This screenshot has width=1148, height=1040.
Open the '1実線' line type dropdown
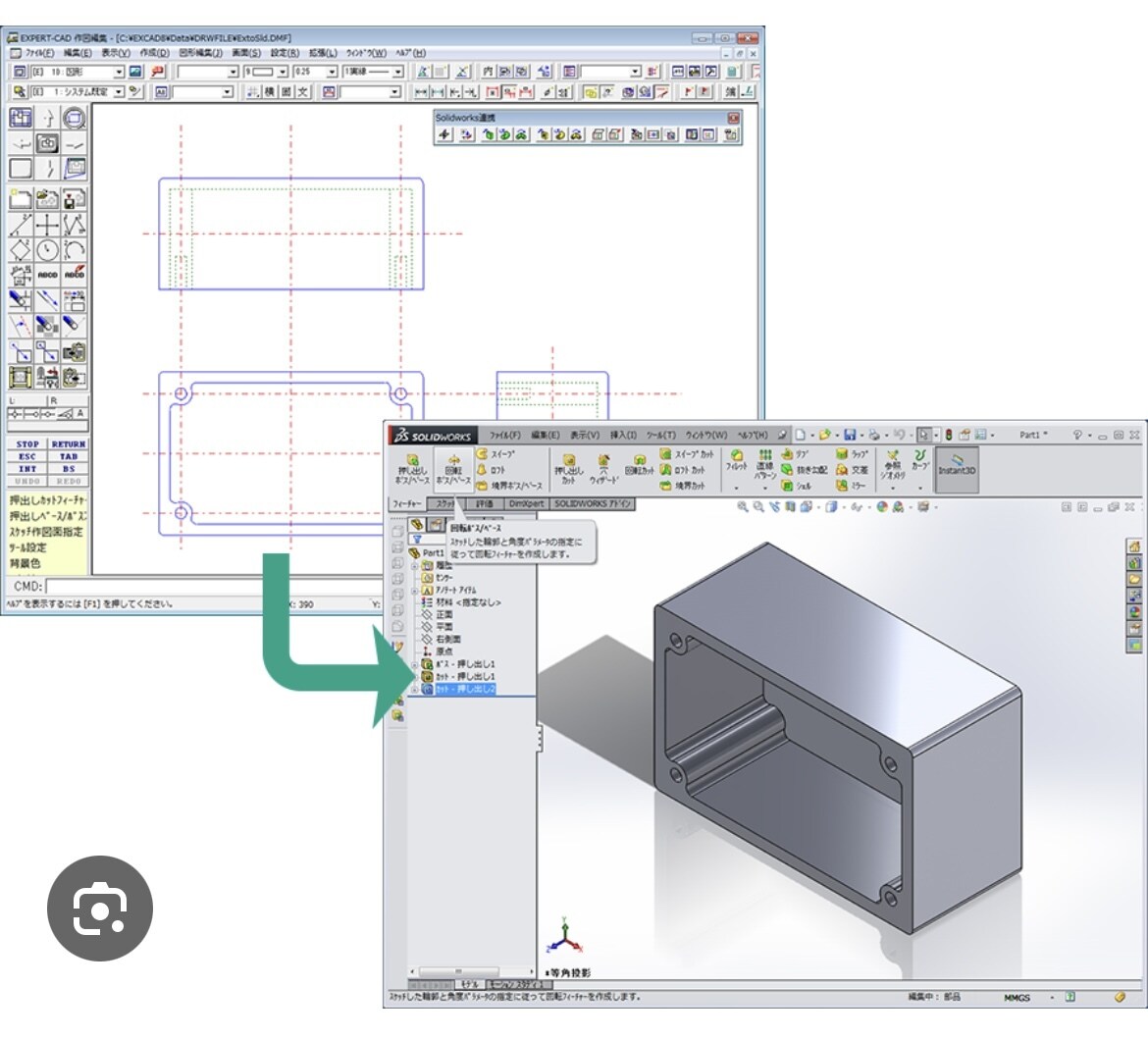coord(397,72)
